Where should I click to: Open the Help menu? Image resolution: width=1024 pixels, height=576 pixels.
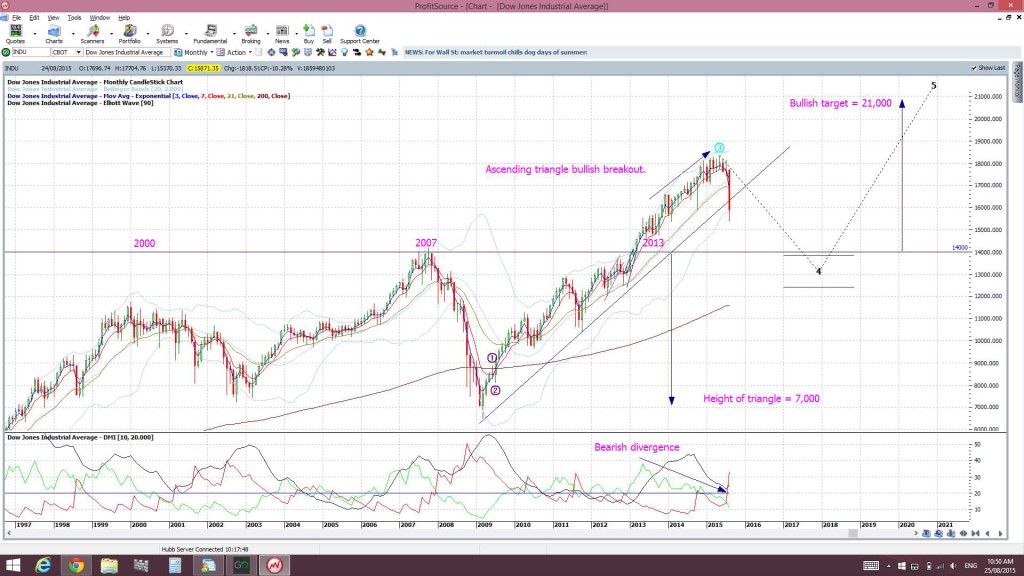(124, 18)
